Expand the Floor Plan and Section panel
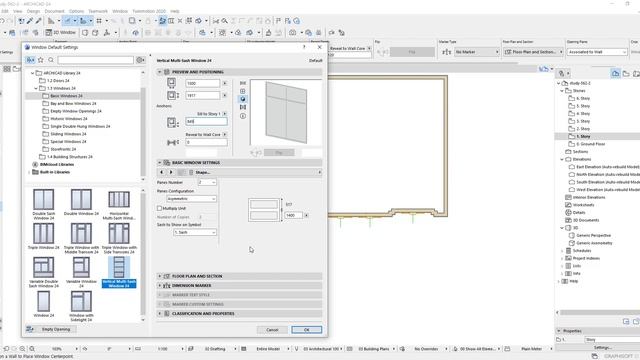640x360 pixels. (x=160, y=276)
